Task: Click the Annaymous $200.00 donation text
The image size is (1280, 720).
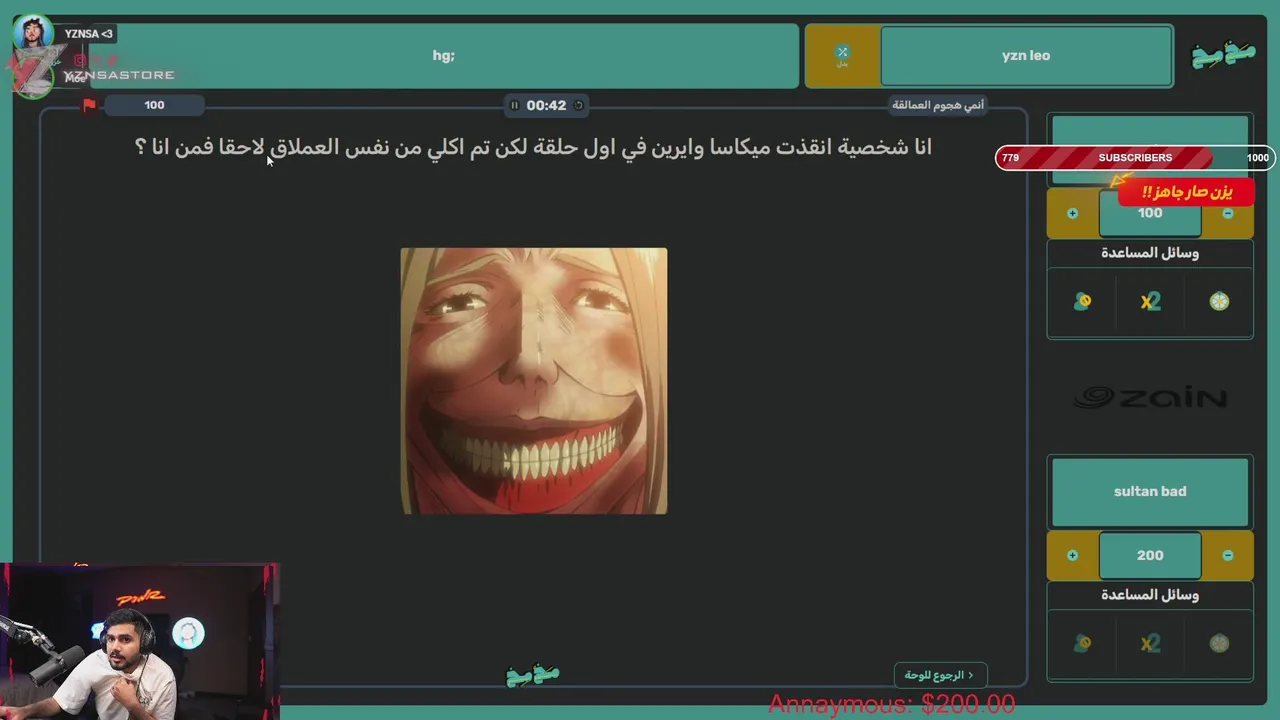Action: (x=892, y=705)
